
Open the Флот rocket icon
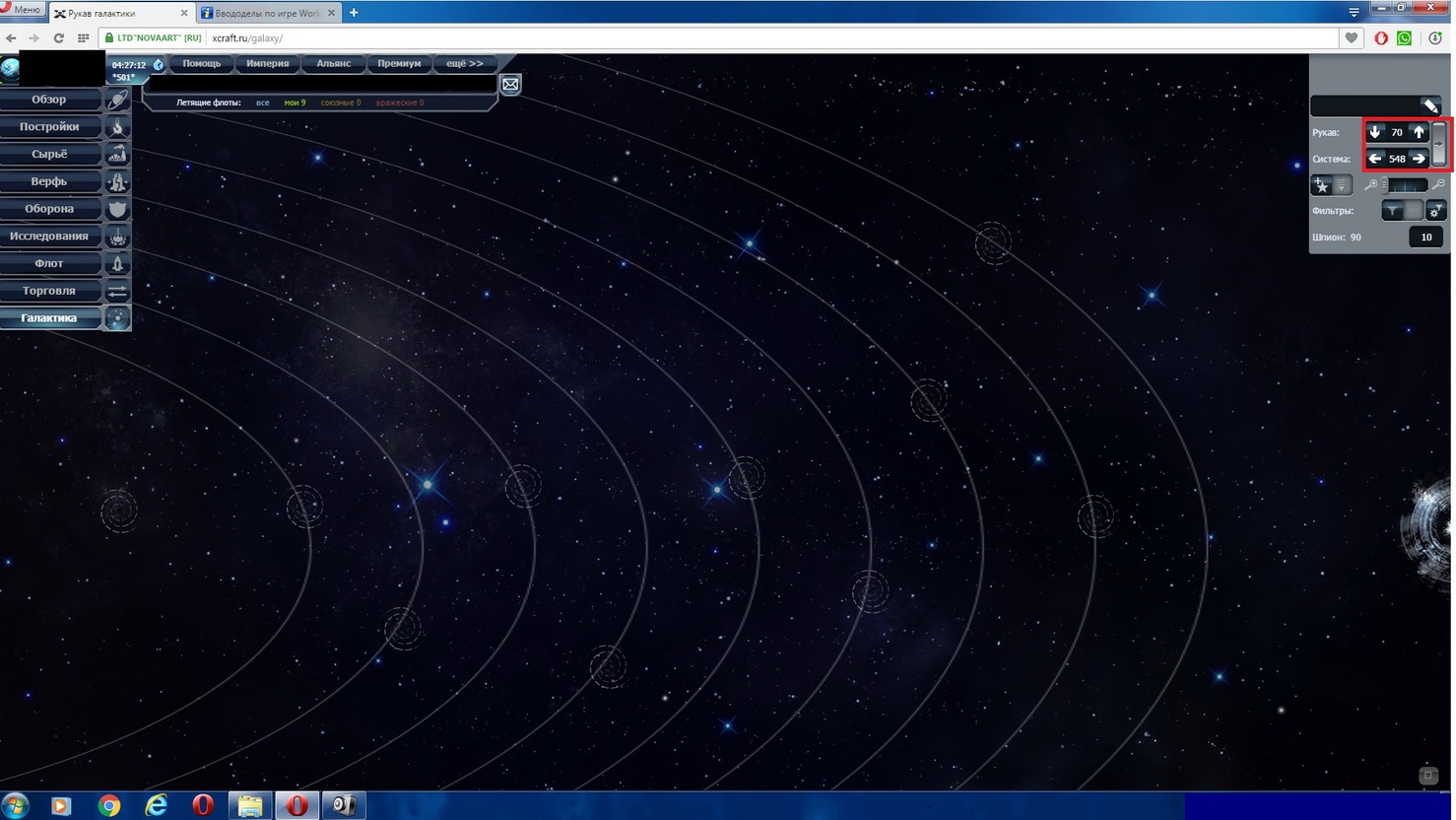point(117,263)
